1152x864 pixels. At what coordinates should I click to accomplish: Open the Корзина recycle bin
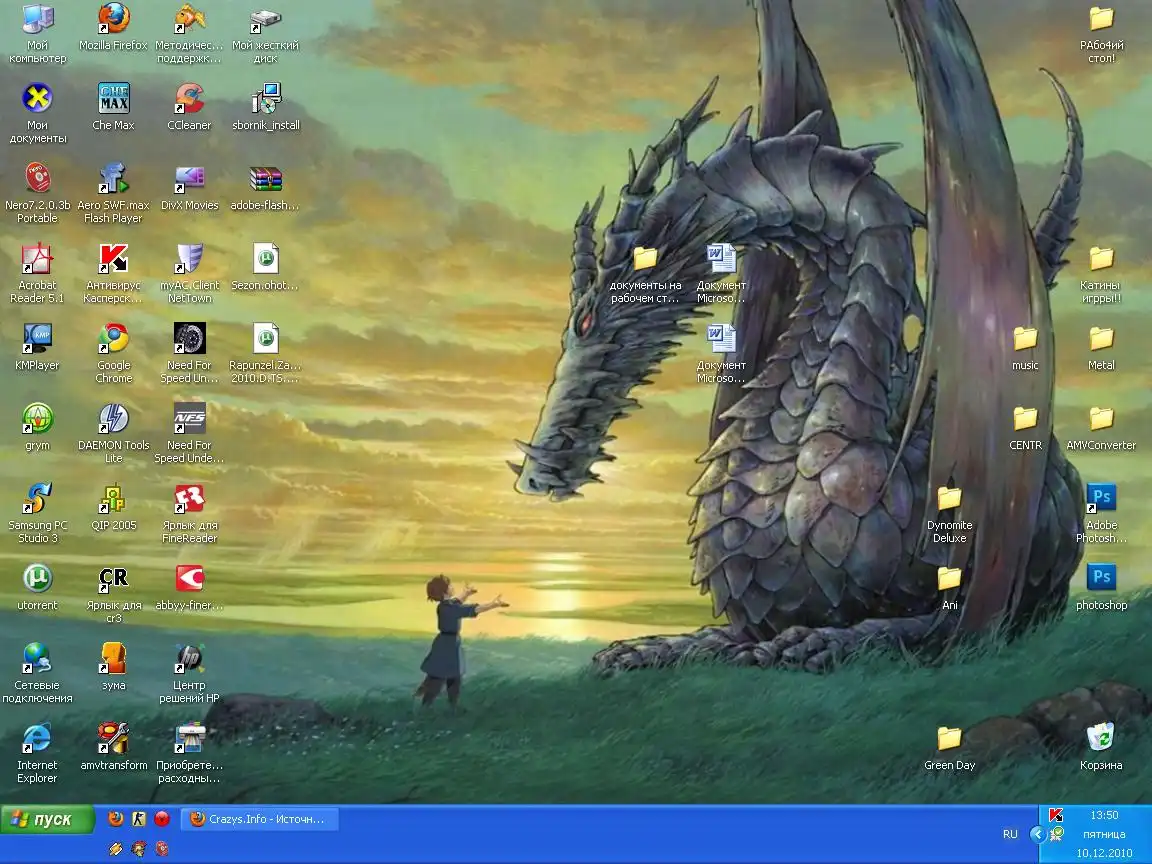[x=1101, y=739]
